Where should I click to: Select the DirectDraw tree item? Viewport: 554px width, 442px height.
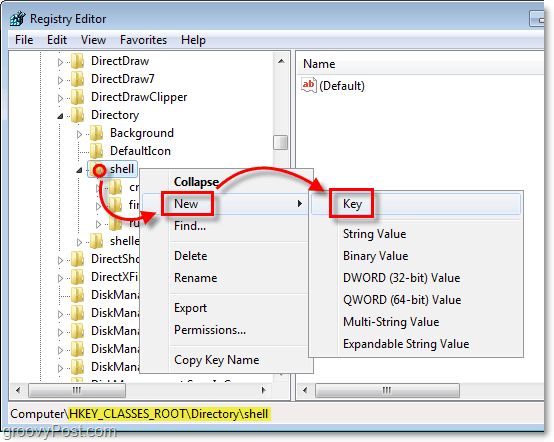120,61
